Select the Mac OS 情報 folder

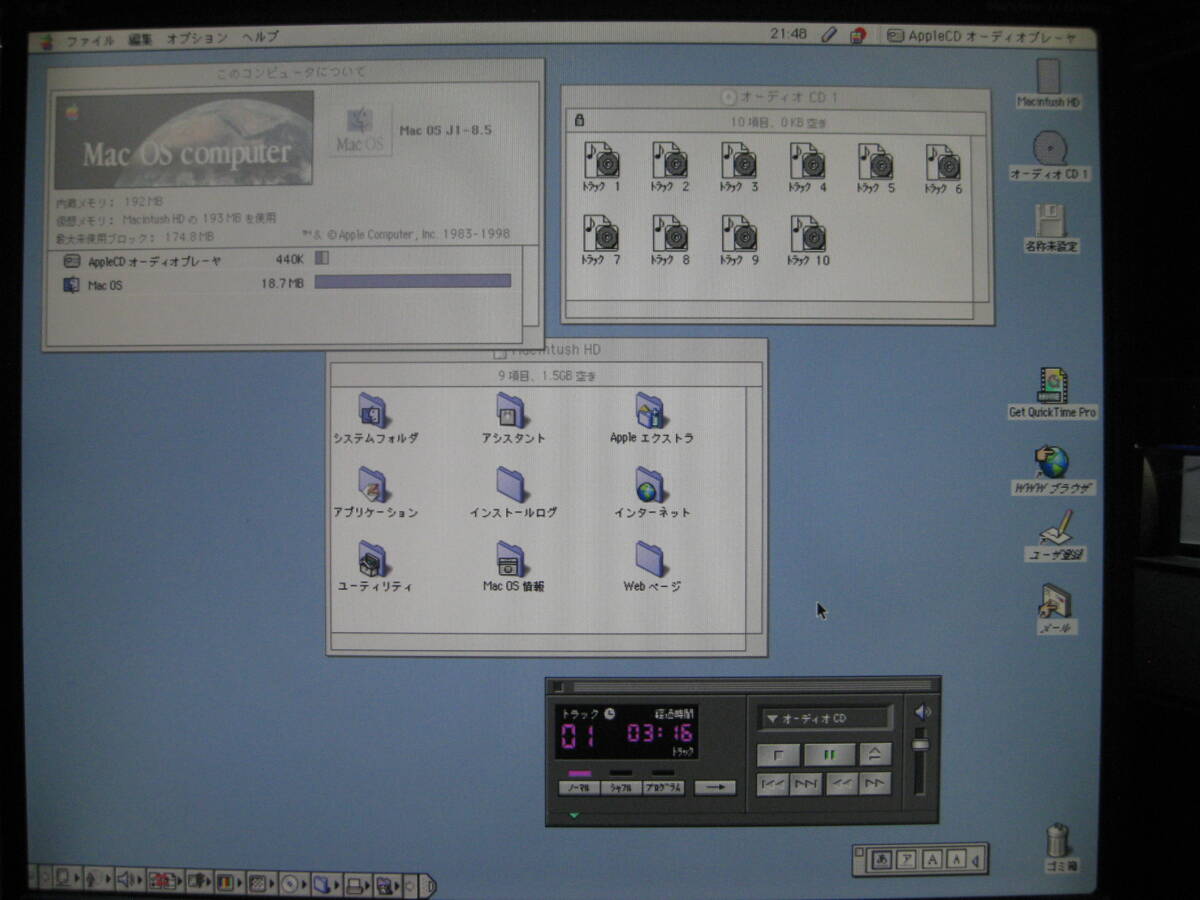pos(513,566)
